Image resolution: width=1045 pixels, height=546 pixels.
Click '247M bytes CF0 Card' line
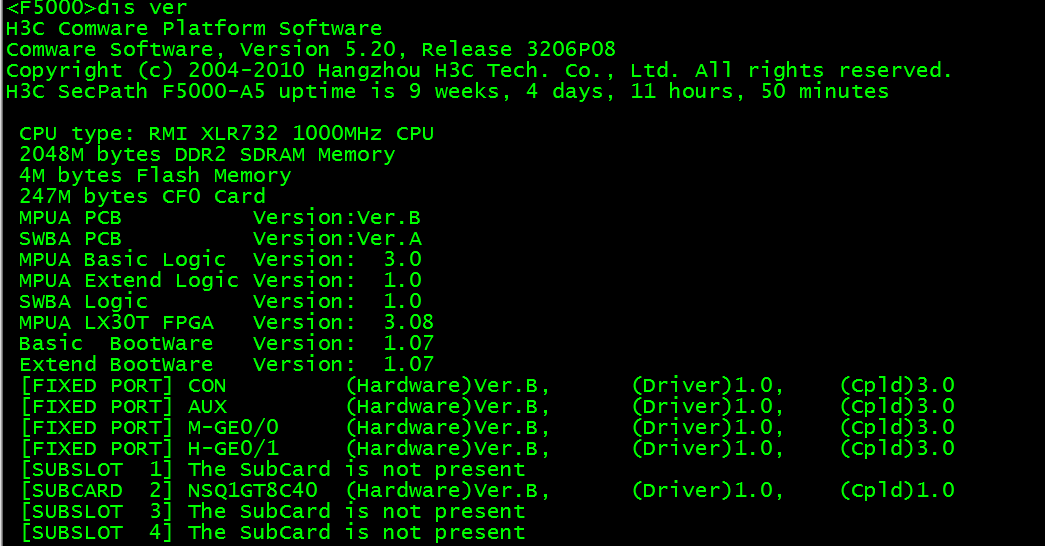(143, 197)
